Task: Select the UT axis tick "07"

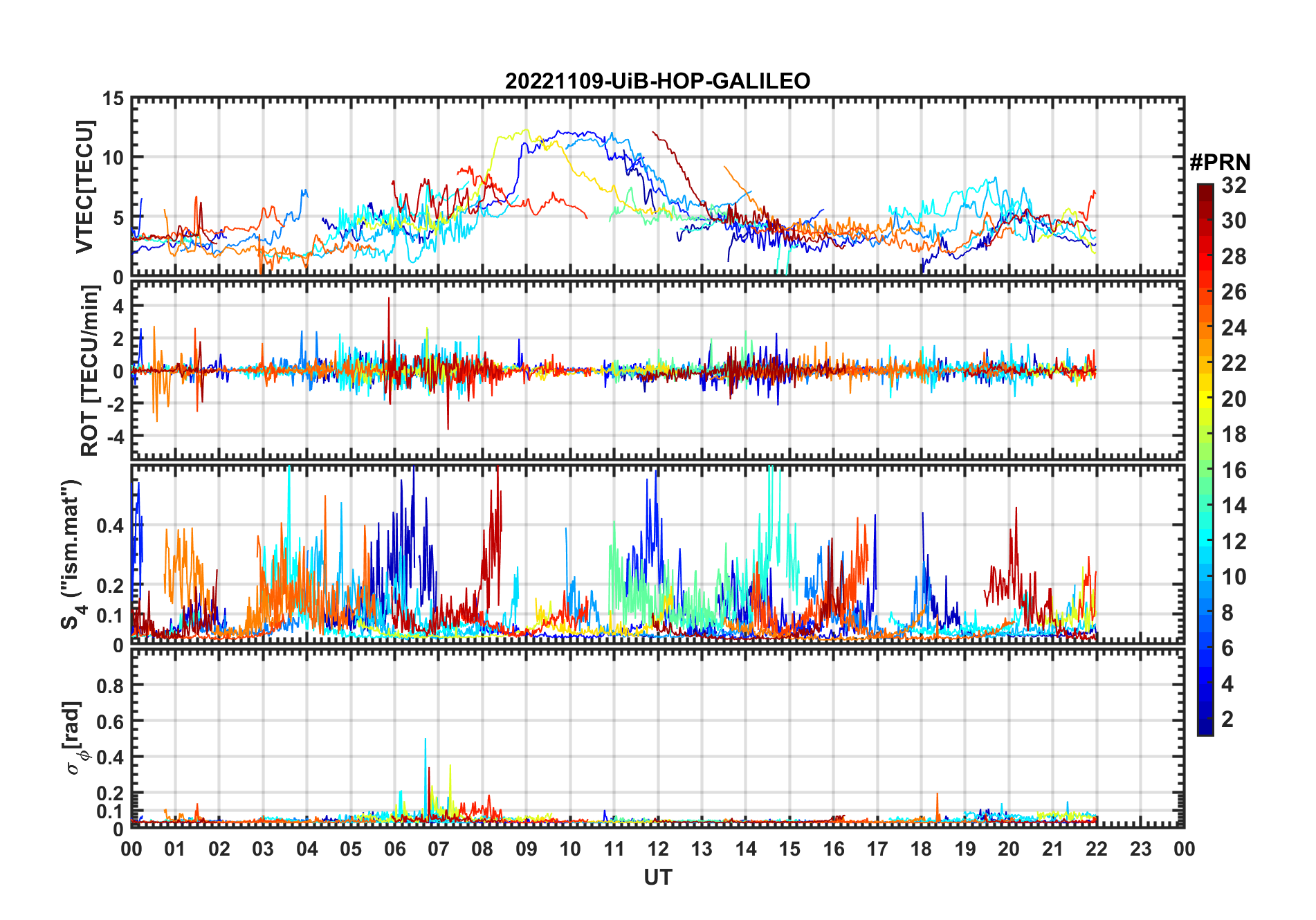Action: pos(439,849)
